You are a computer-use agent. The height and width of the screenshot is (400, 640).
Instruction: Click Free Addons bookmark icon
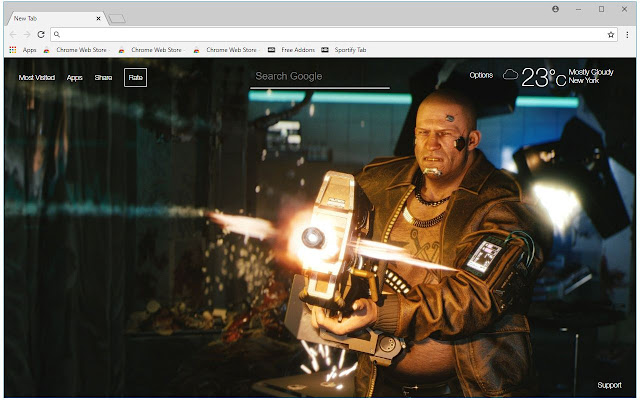271,50
